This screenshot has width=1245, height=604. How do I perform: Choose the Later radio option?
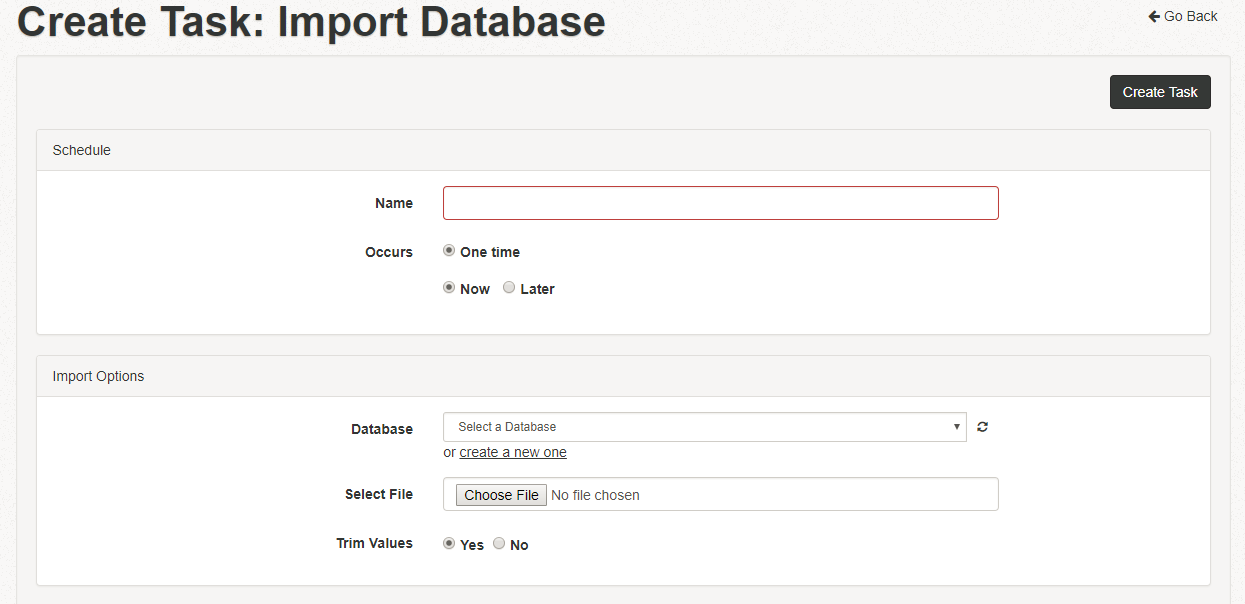tap(509, 288)
